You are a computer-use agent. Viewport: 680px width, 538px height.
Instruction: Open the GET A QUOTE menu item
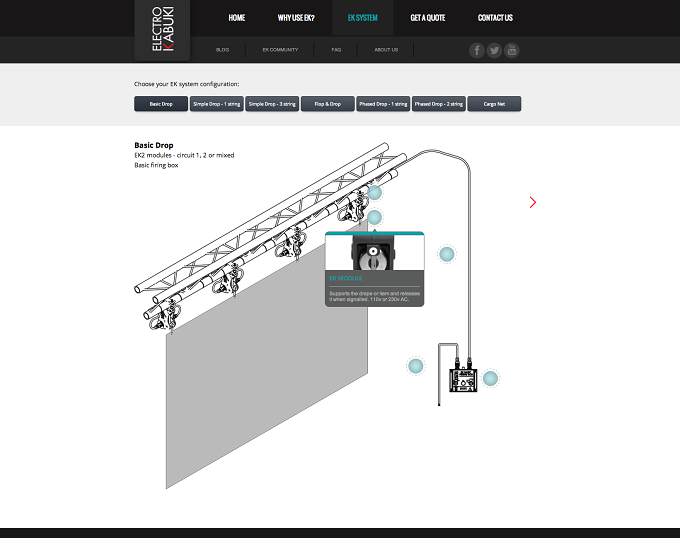click(x=428, y=18)
